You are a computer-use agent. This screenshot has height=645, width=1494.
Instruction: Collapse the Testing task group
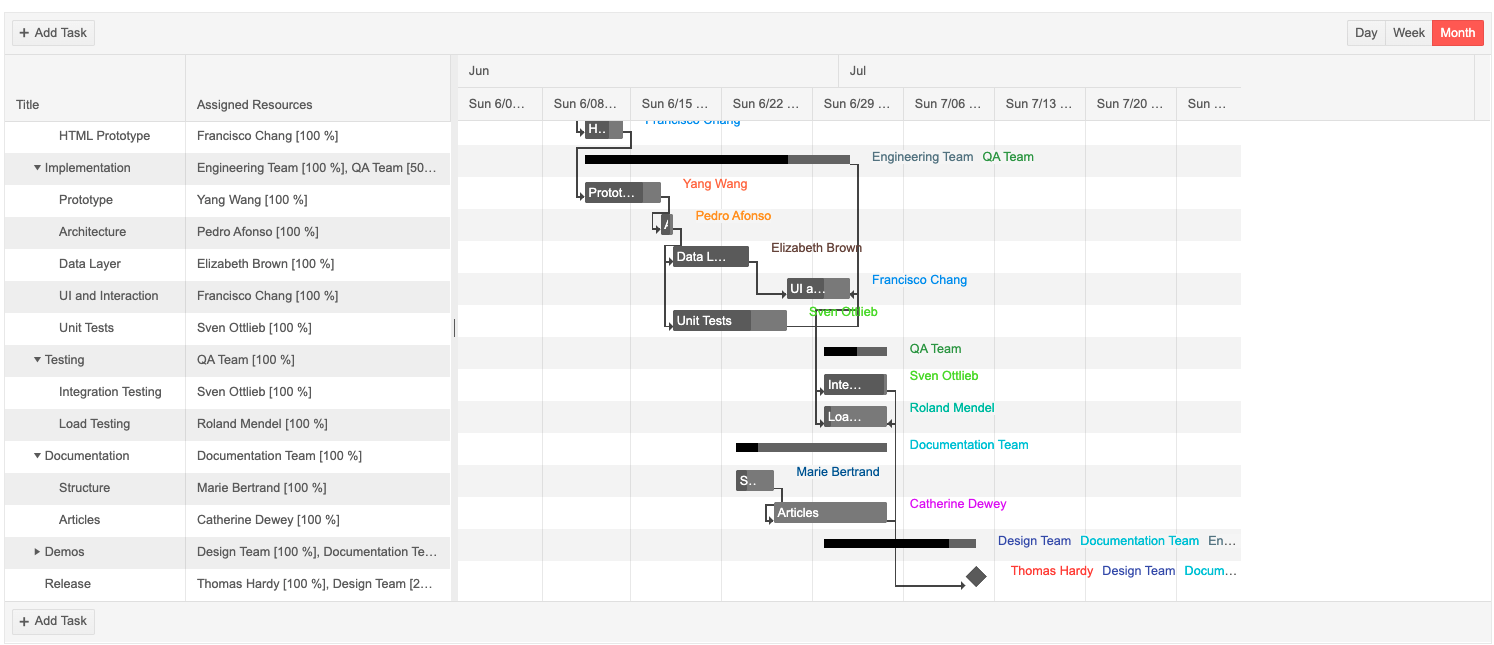(38, 360)
